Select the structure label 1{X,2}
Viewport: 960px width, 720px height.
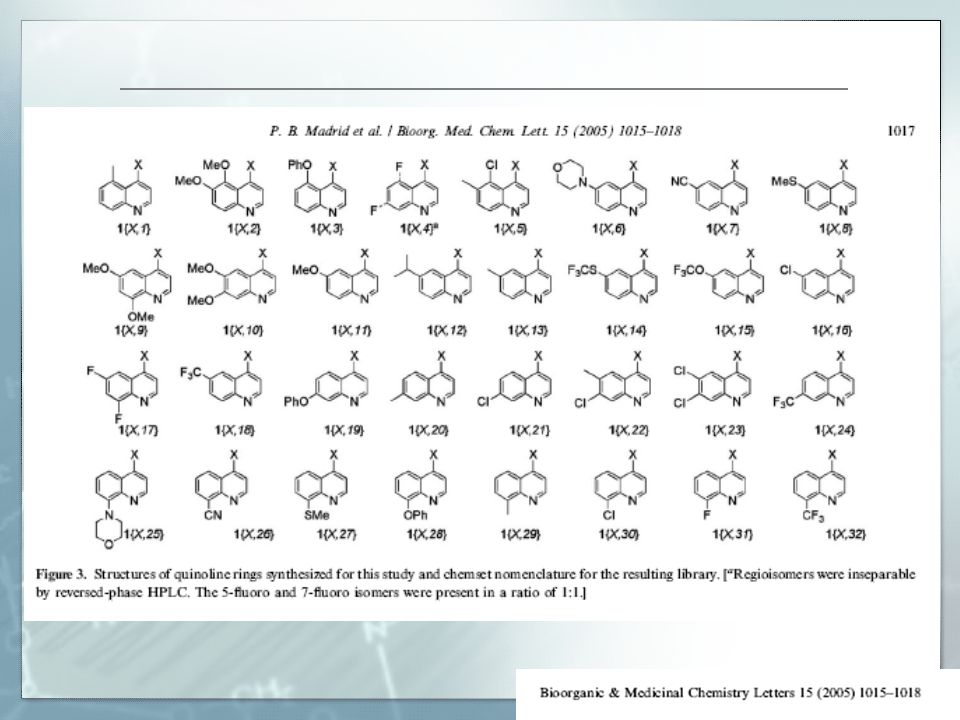244,229
